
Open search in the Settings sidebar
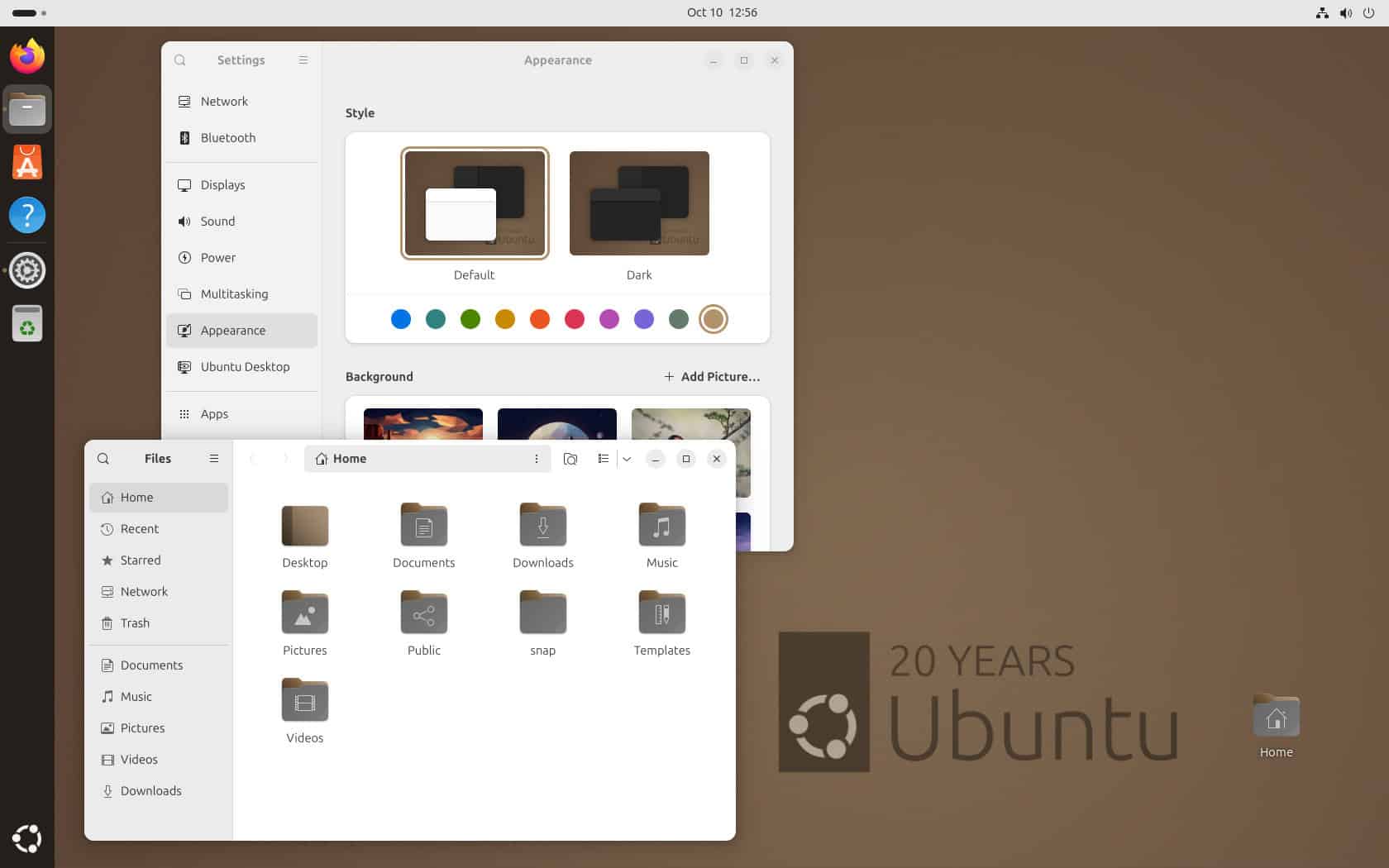click(x=180, y=60)
